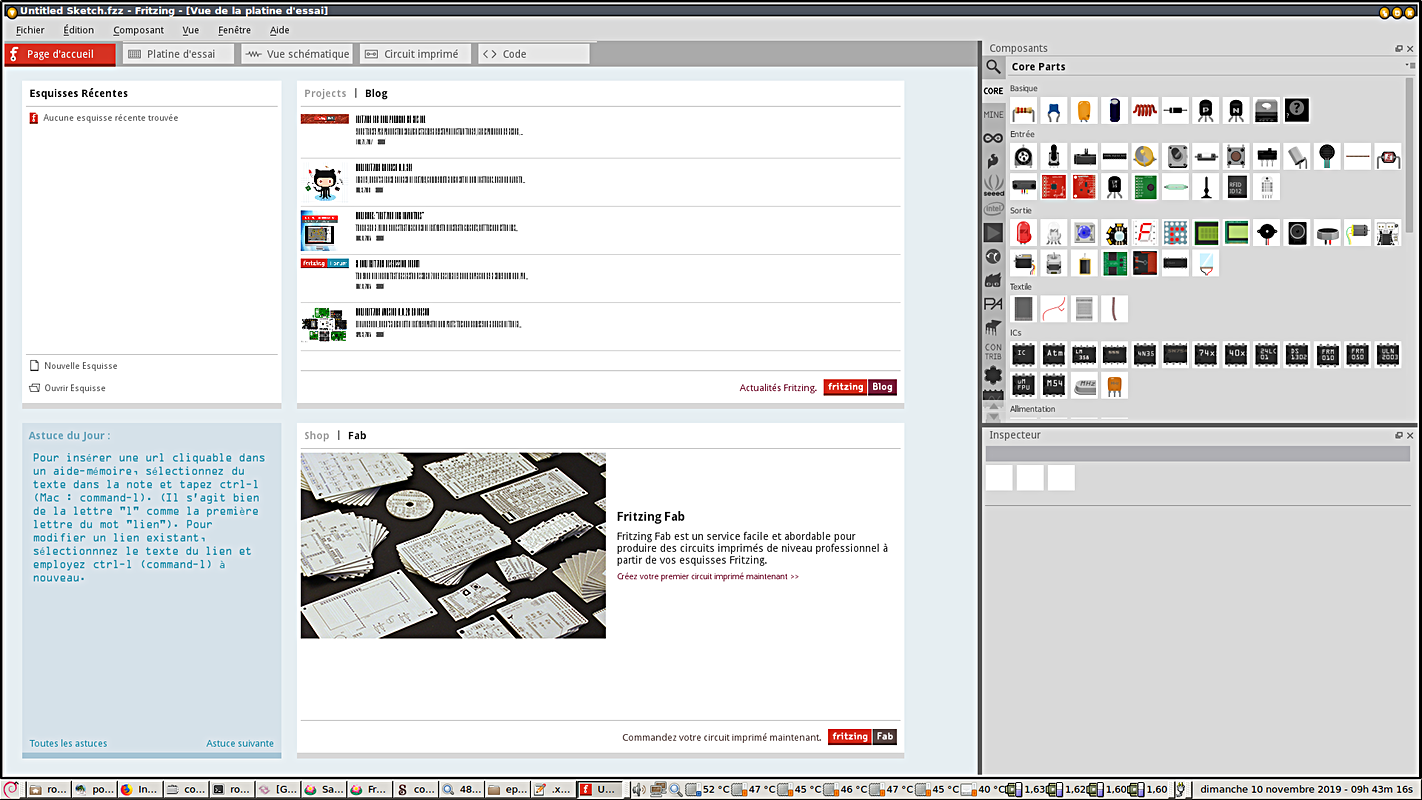The width and height of the screenshot is (1422, 800).
Task: Select the resistor part in Basique
Action: click(x=1023, y=110)
